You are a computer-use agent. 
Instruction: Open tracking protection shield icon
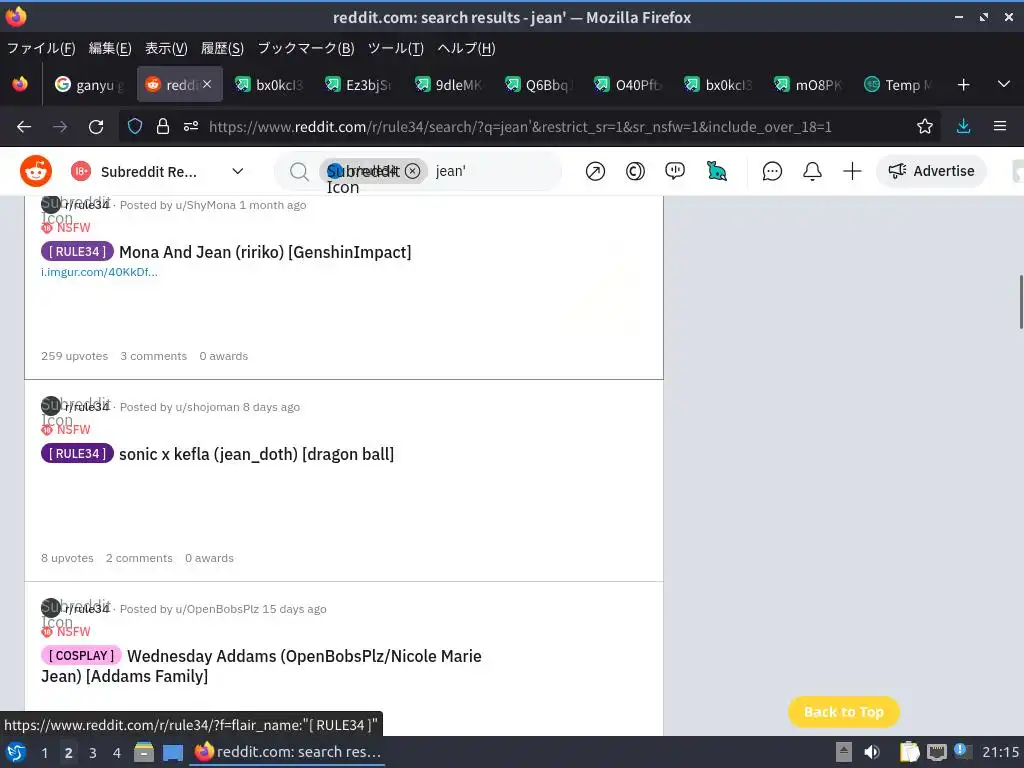135,127
